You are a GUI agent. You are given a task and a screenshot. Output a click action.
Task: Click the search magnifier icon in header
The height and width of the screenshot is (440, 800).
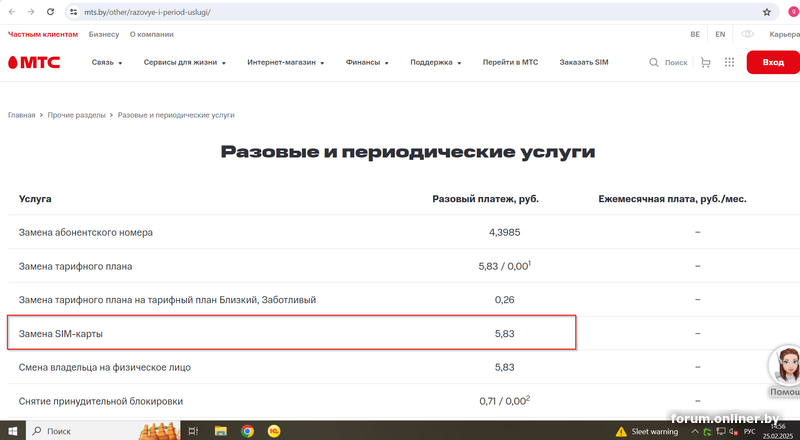click(654, 62)
